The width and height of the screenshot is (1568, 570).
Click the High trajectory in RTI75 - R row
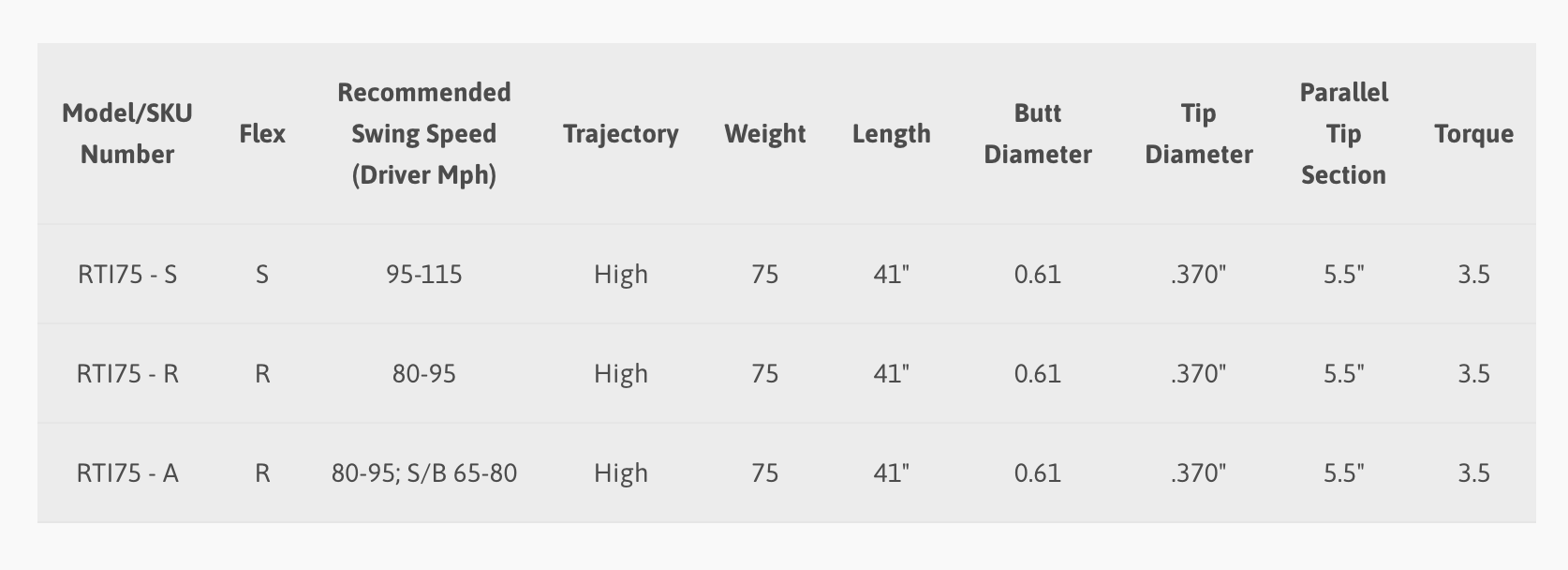click(621, 373)
